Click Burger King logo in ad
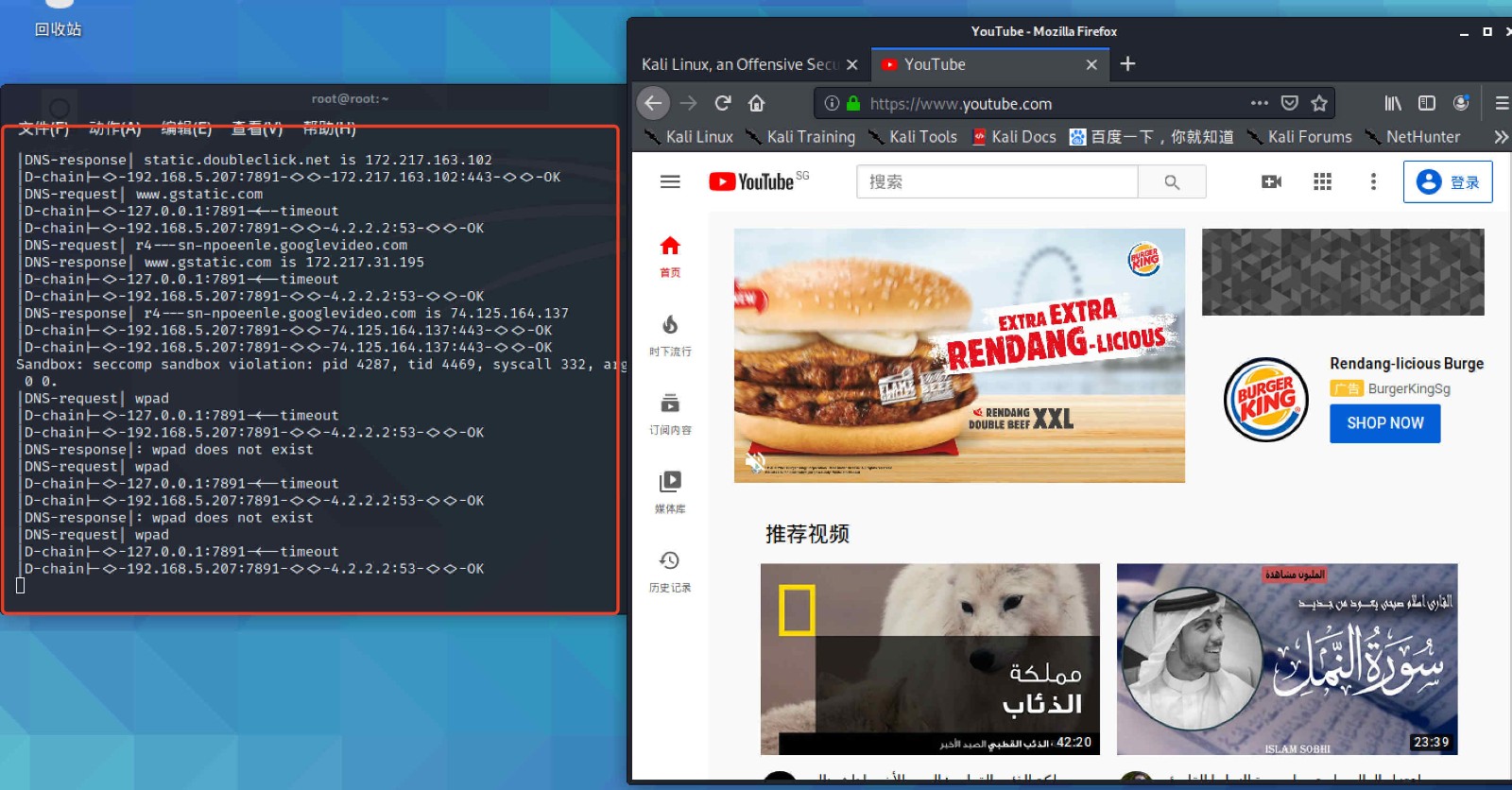Screen dimensions: 1512x790 click(x=1266, y=400)
